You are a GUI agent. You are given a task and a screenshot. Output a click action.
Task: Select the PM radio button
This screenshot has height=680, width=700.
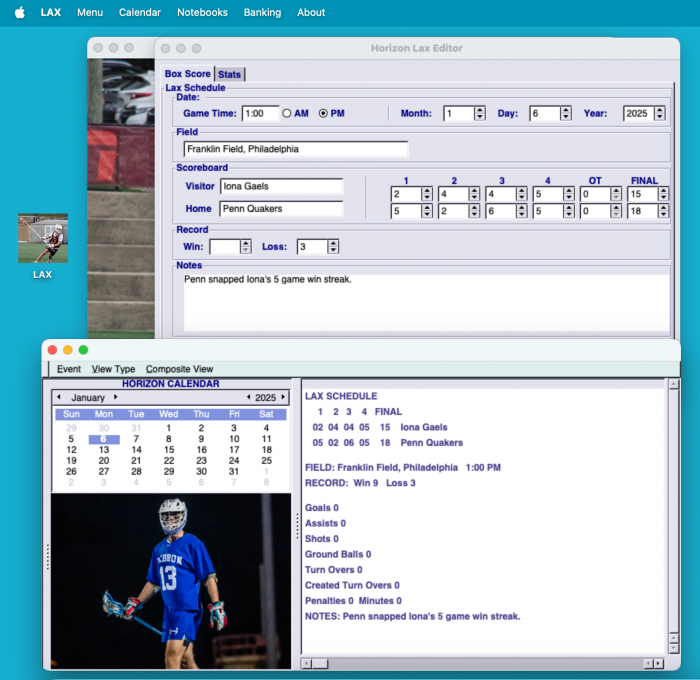tap(323, 114)
